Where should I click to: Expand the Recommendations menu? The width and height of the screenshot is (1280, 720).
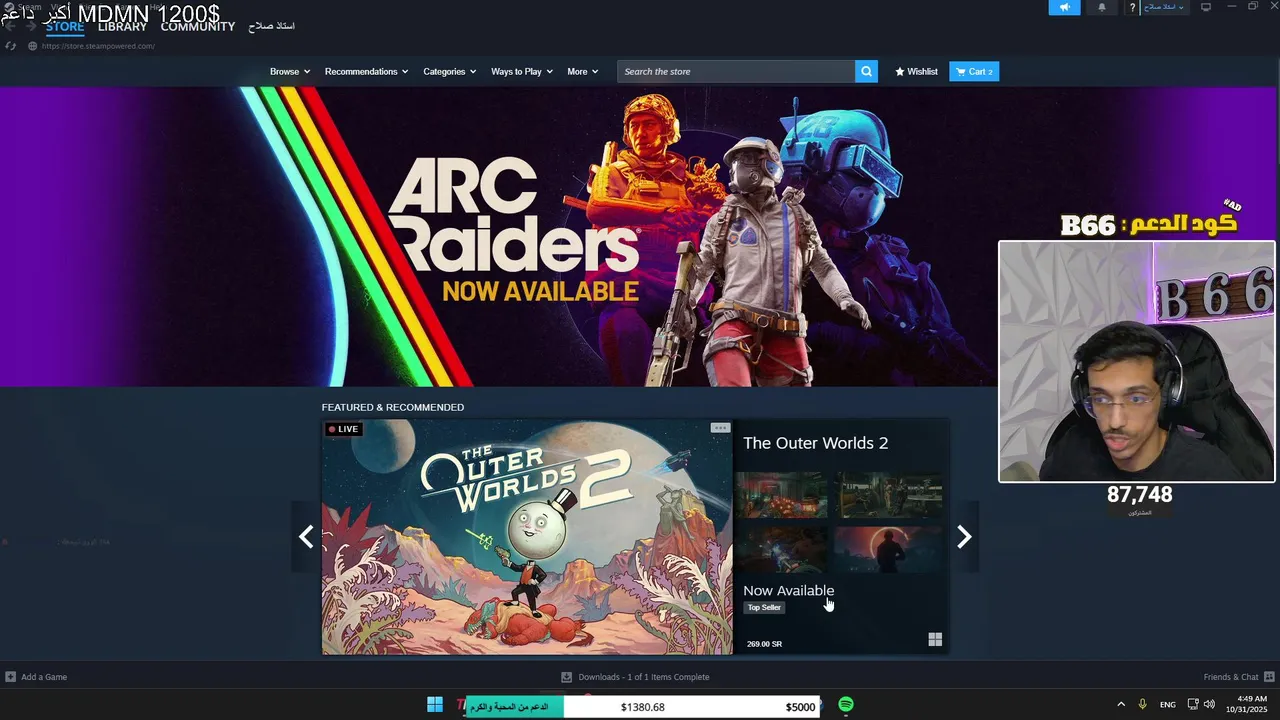click(366, 71)
